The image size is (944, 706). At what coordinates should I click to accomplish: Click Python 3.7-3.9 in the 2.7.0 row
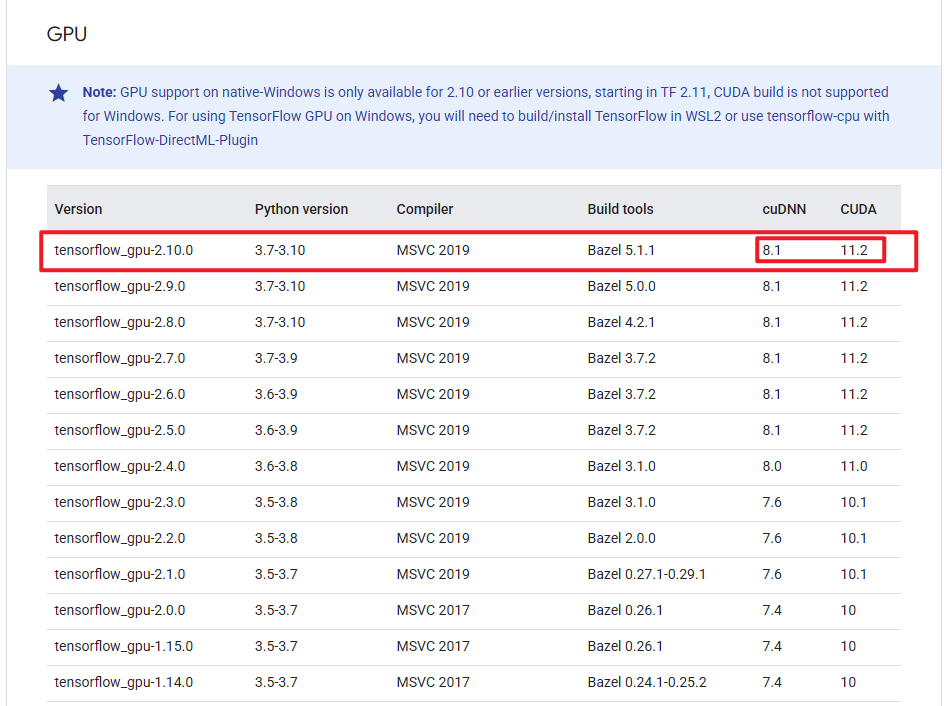click(x=276, y=358)
